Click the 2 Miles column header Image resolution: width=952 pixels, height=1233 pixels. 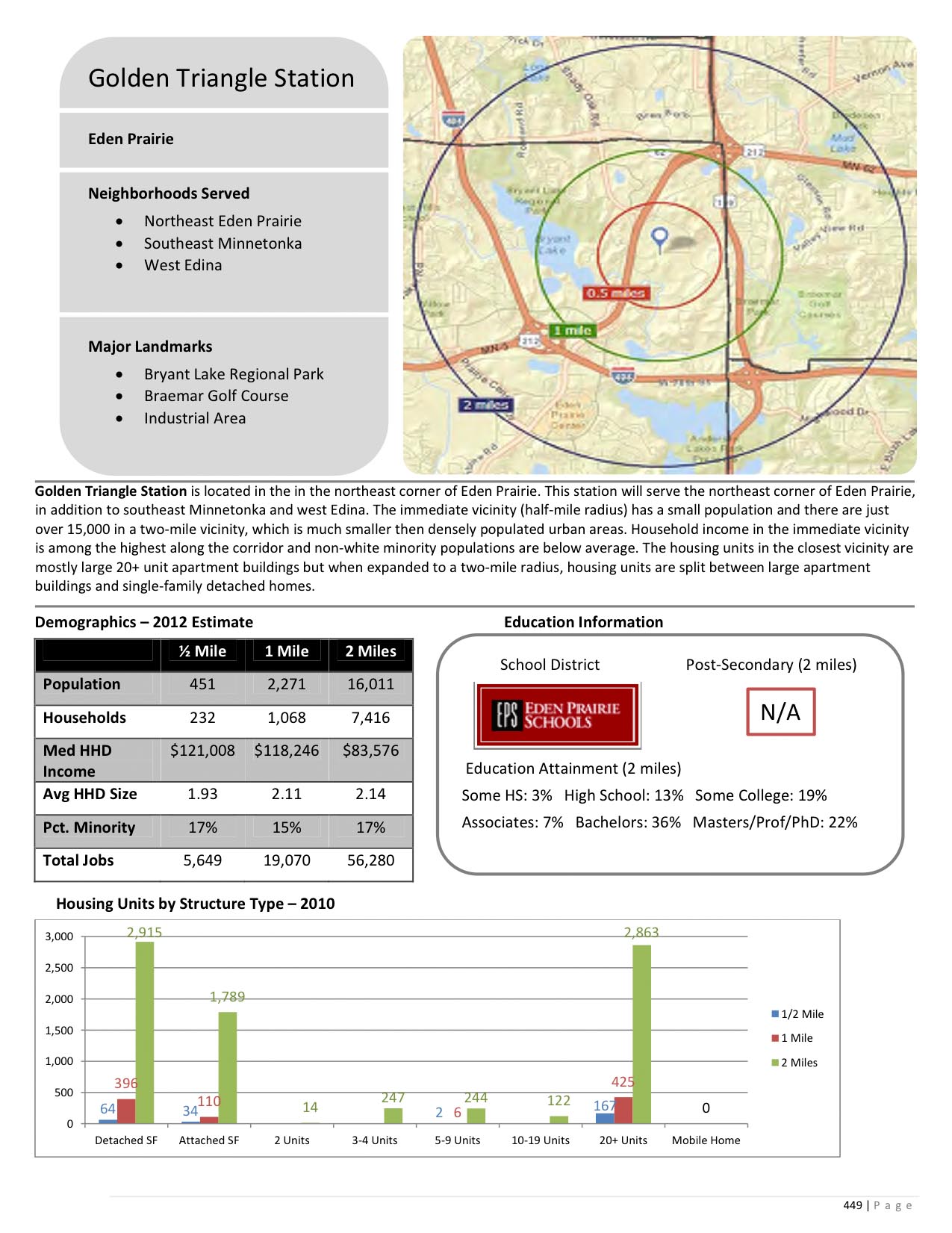(370, 651)
